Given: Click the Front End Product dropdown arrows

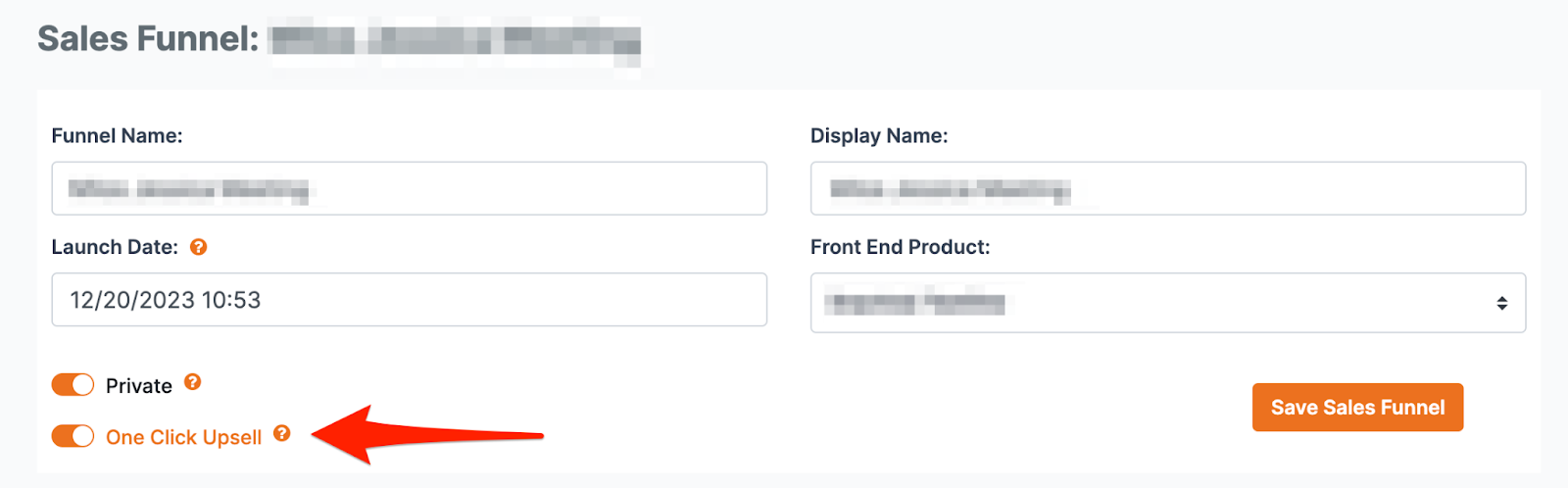Looking at the screenshot, I should (x=1501, y=304).
